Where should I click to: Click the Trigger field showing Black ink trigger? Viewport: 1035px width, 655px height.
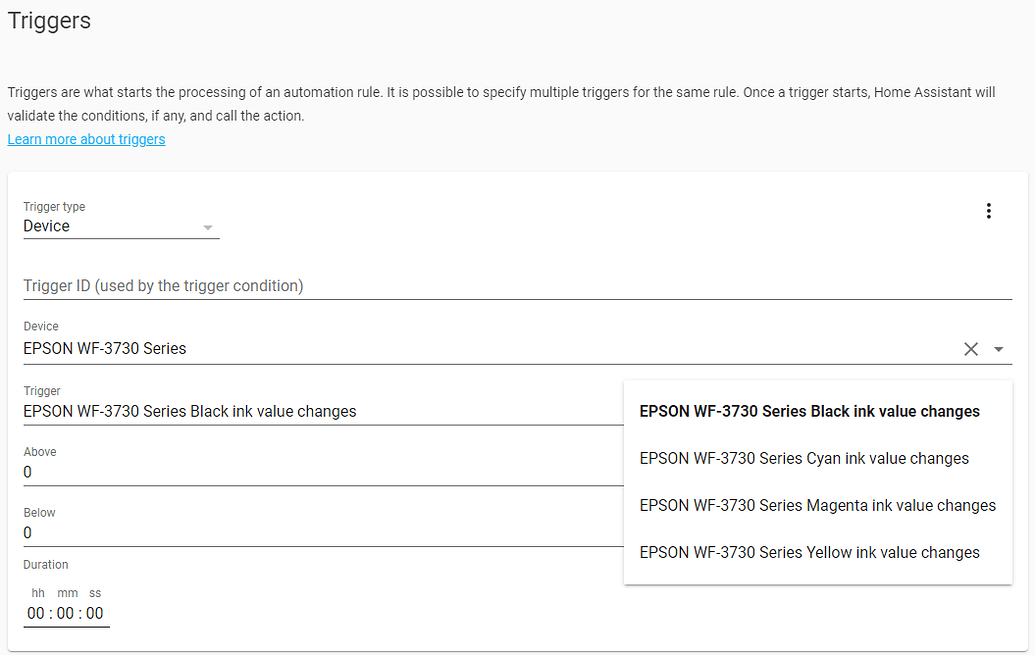click(x=300, y=411)
